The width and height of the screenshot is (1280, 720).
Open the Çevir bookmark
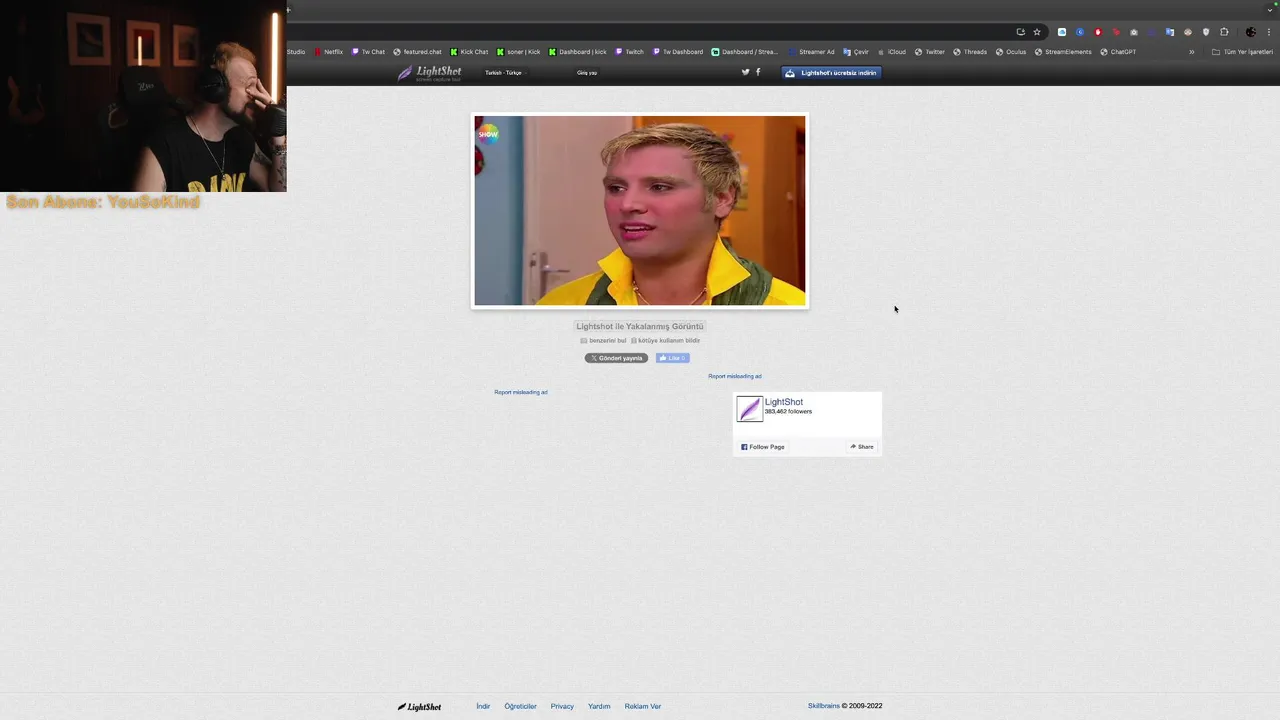(x=856, y=52)
